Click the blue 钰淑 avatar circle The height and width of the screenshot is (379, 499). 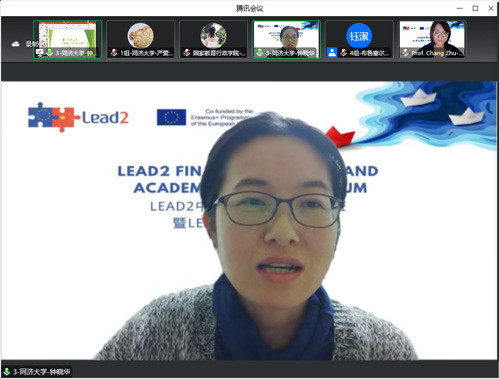(x=359, y=36)
